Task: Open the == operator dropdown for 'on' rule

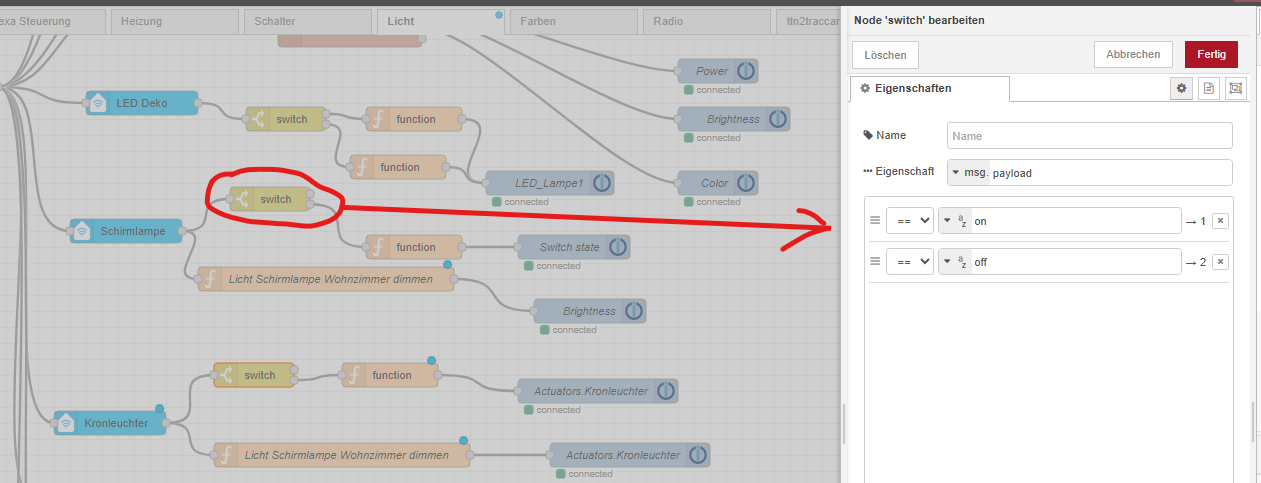Action: click(x=909, y=220)
